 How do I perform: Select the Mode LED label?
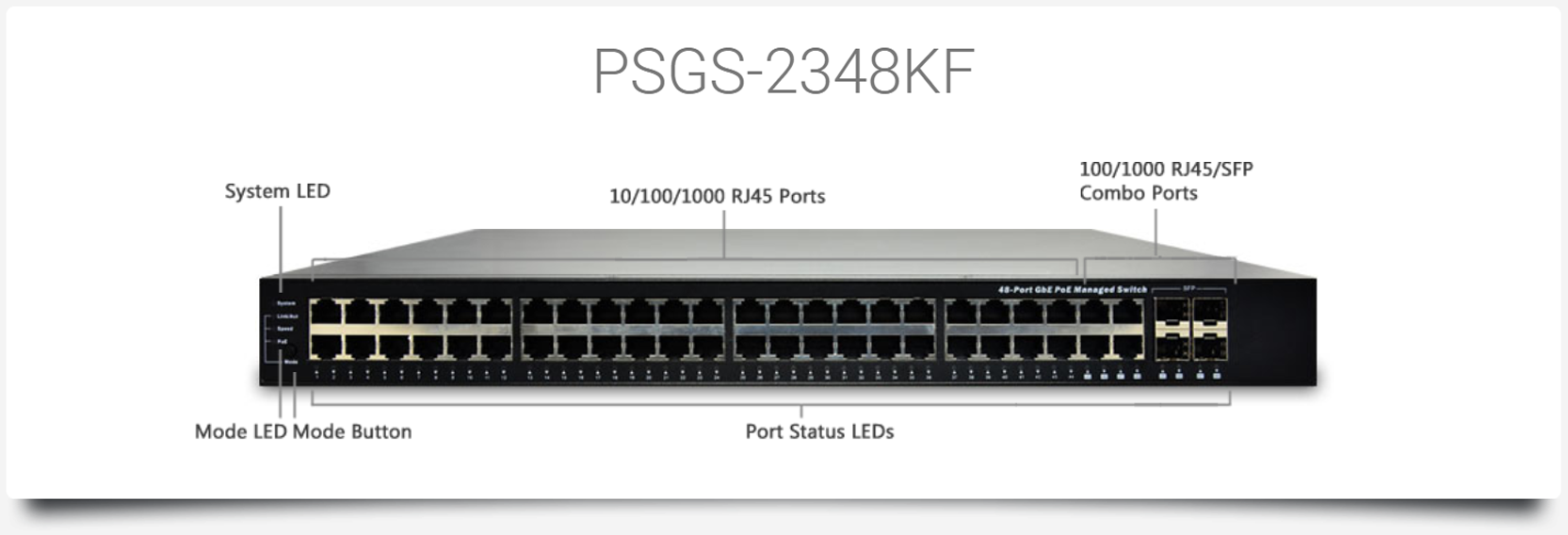tap(241, 431)
